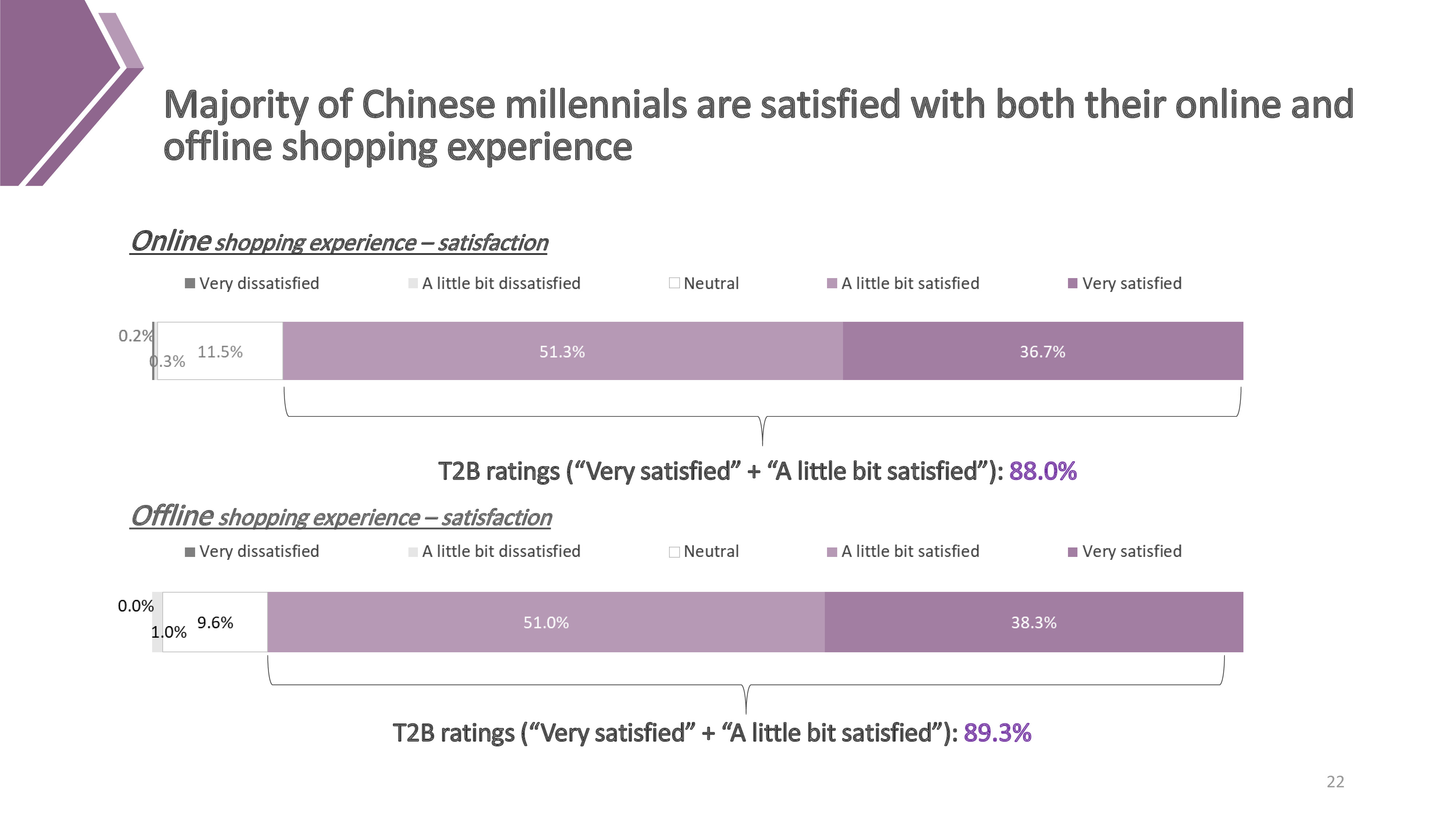Select the 11.5% neutral online segment

(220, 351)
